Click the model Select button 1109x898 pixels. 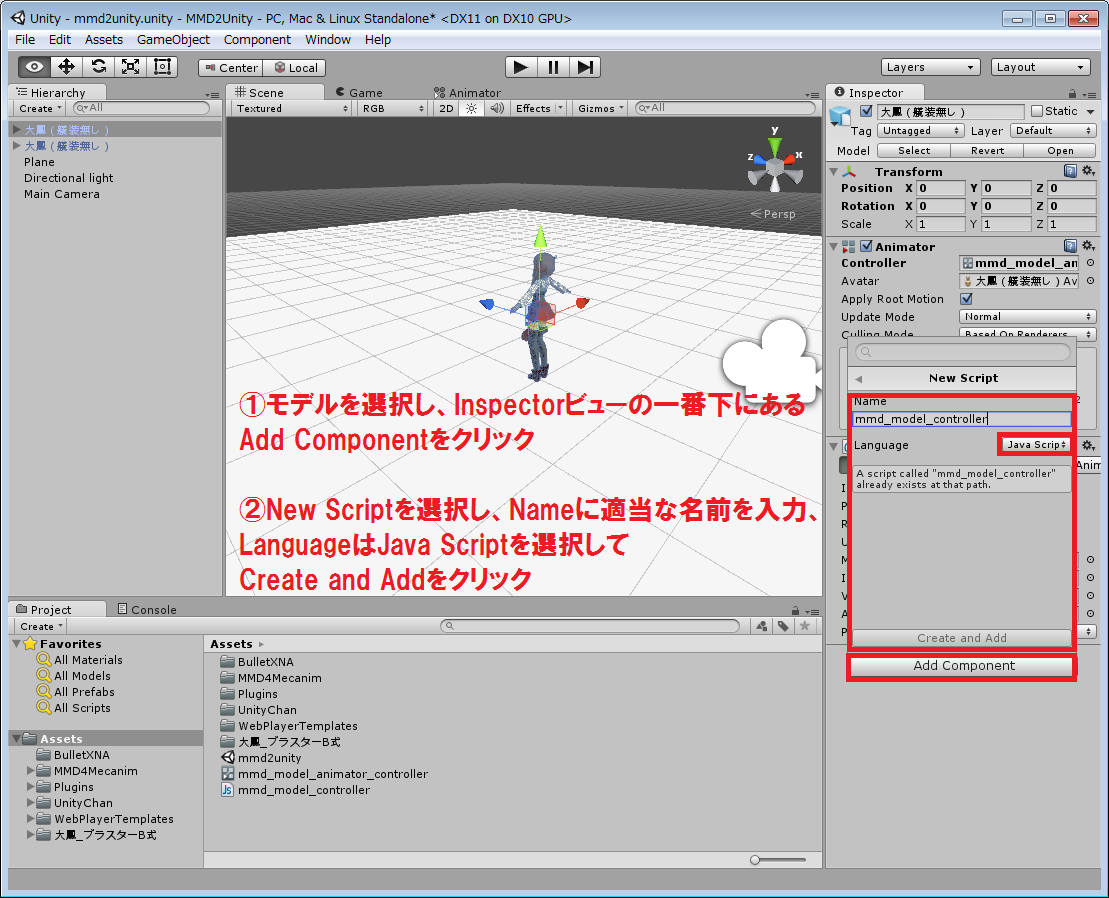click(914, 151)
